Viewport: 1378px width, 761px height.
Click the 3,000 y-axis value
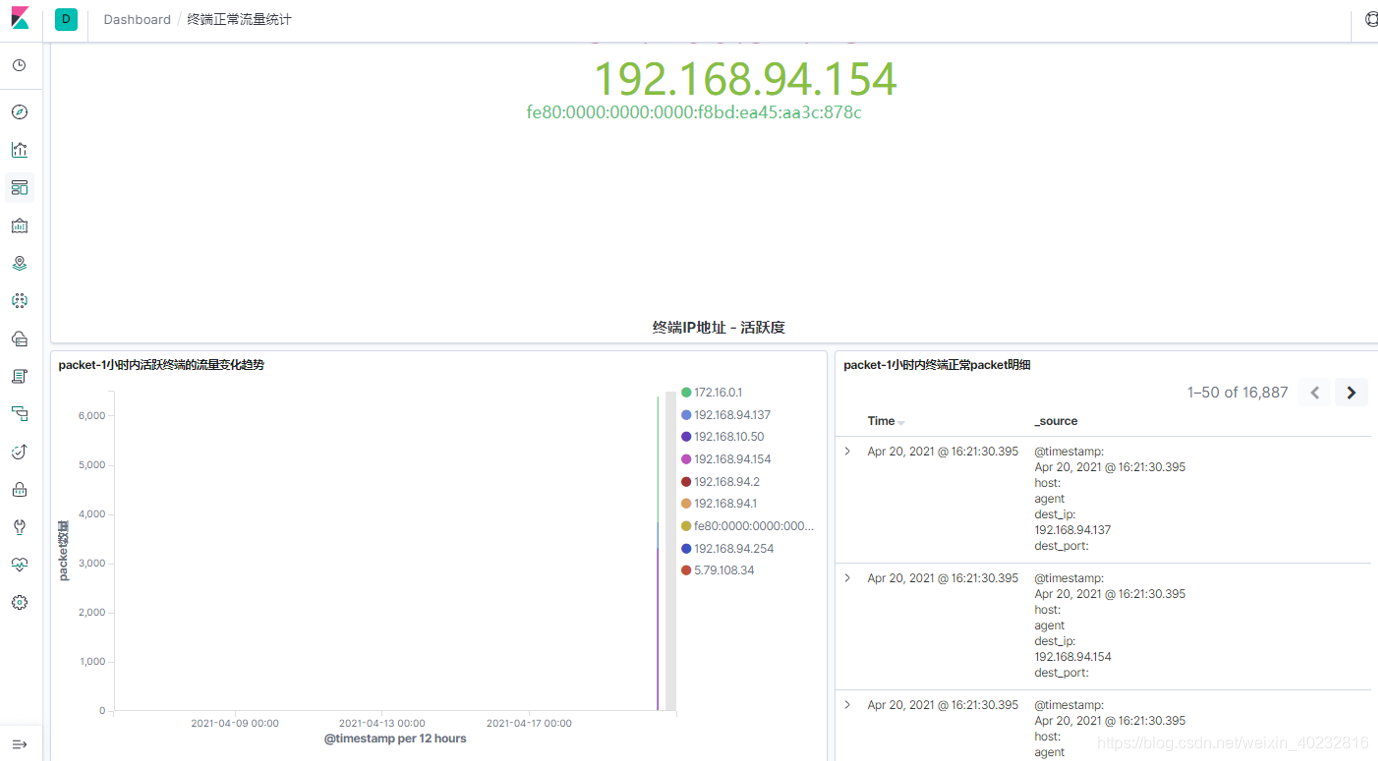pyautogui.click(x=91, y=564)
